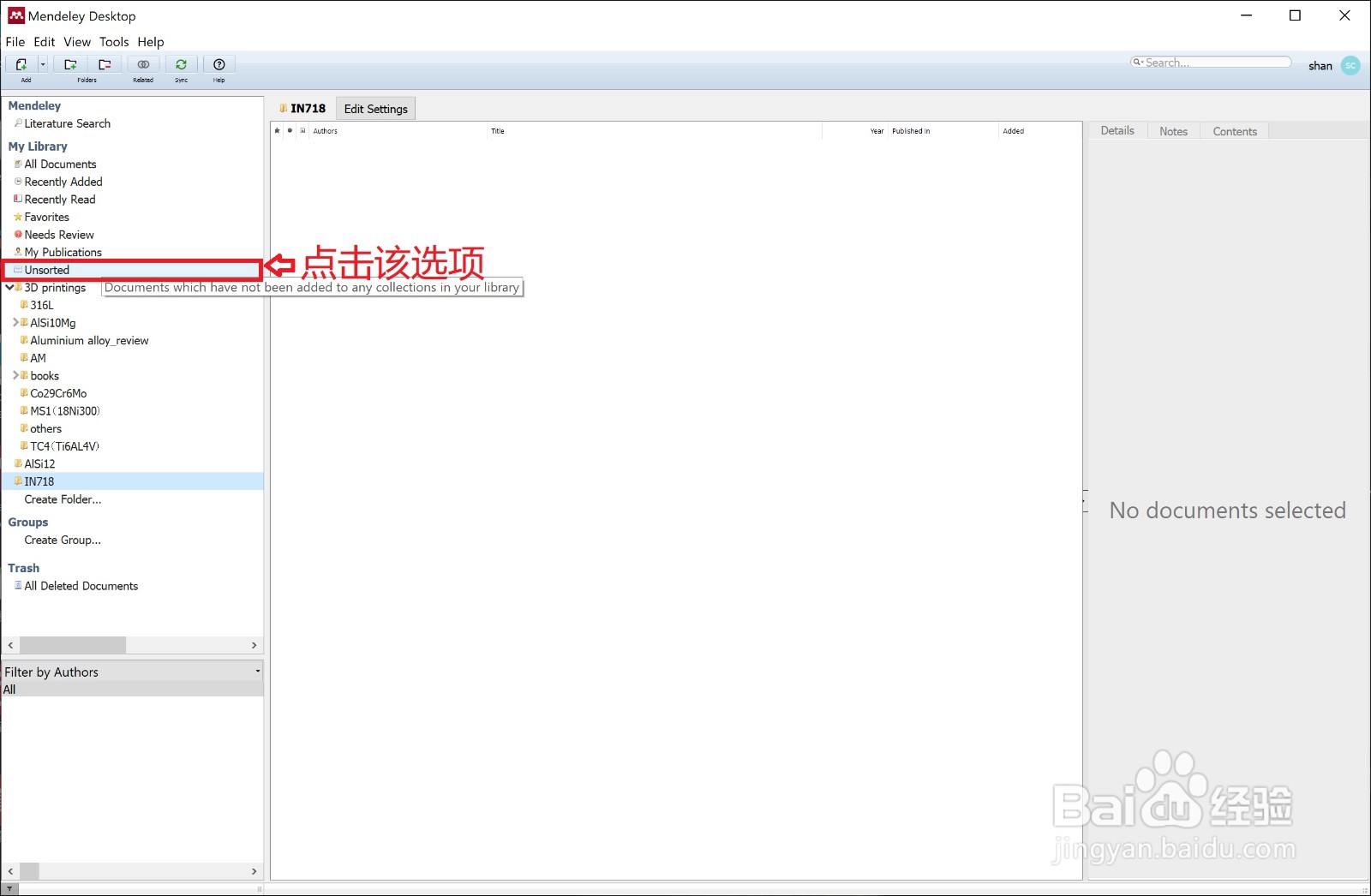Viewport: 1371px width, 896px height.
Task: Select the AlSi12 folder
Action: point(39,463)
